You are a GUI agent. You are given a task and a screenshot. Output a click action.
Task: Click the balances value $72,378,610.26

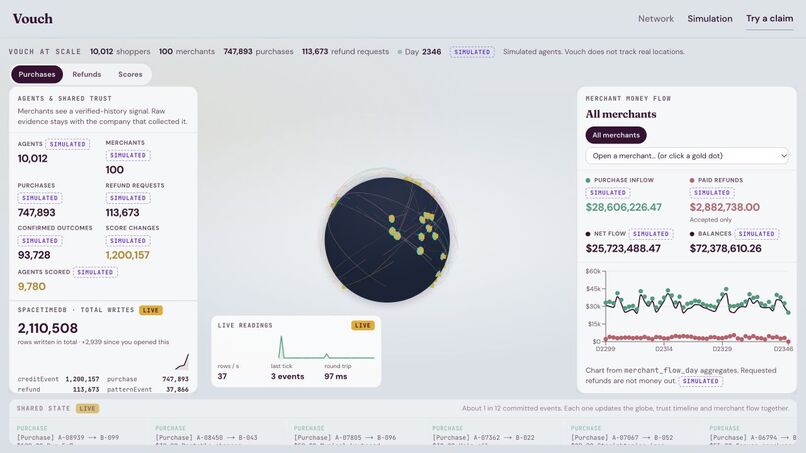725,248
